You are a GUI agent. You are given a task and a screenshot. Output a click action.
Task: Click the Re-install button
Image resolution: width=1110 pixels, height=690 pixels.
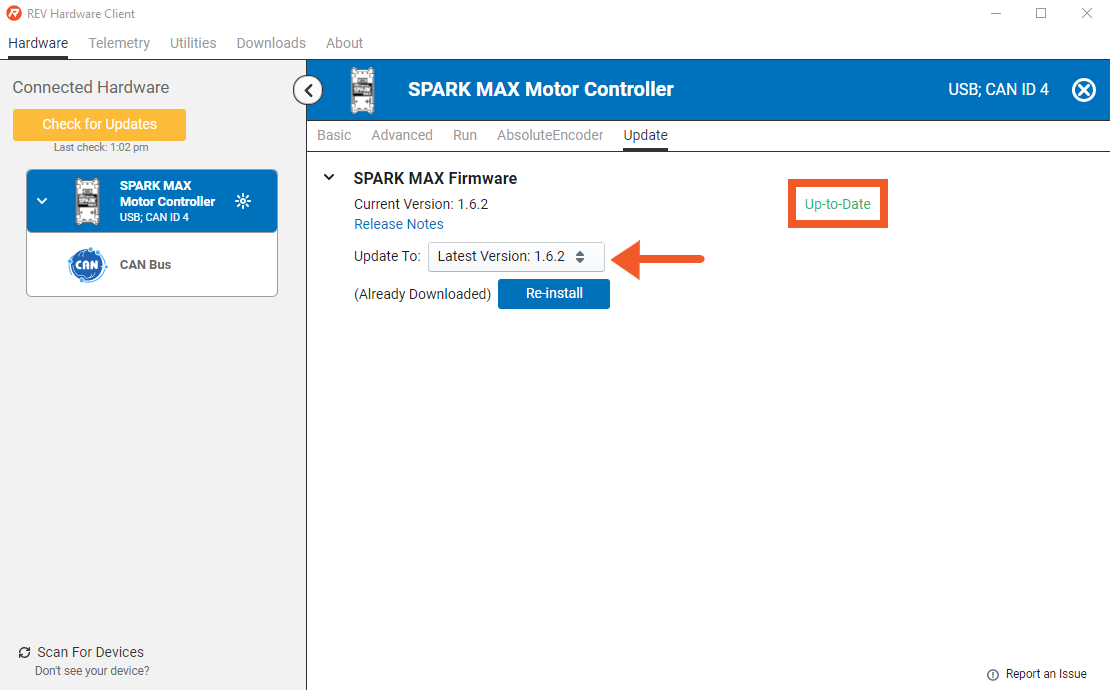[x=554, y=294]
